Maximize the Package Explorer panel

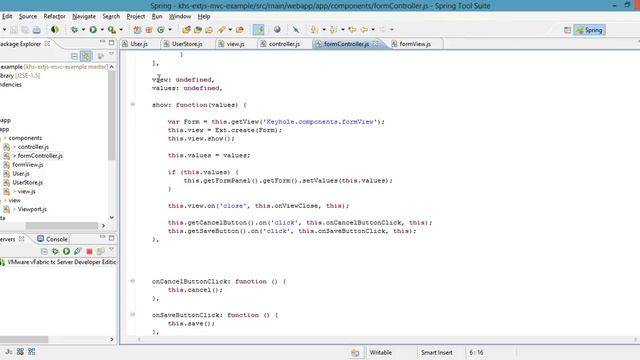[x=111, y=42]
